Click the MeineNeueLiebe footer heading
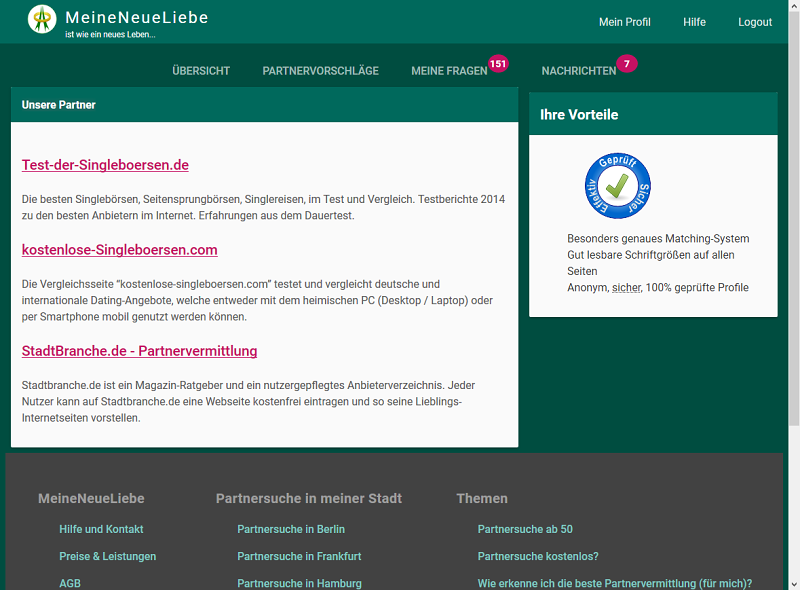Viewport: 800px width, 590px height. [x=91, y=498]
